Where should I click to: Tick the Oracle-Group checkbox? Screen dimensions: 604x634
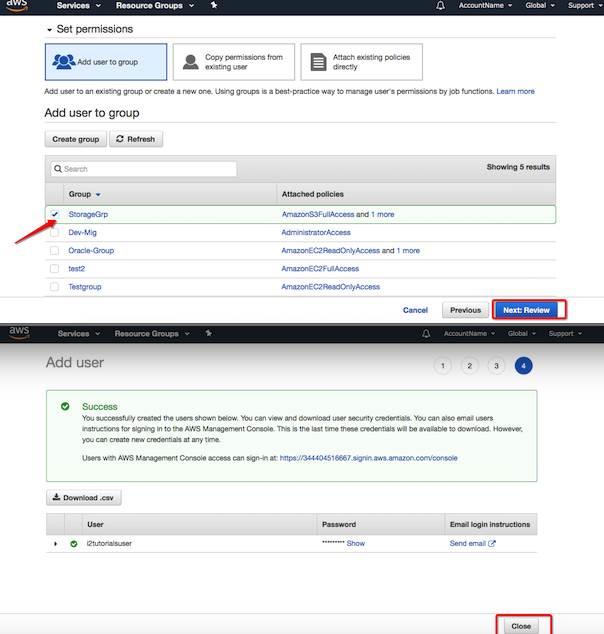[54, 251]
